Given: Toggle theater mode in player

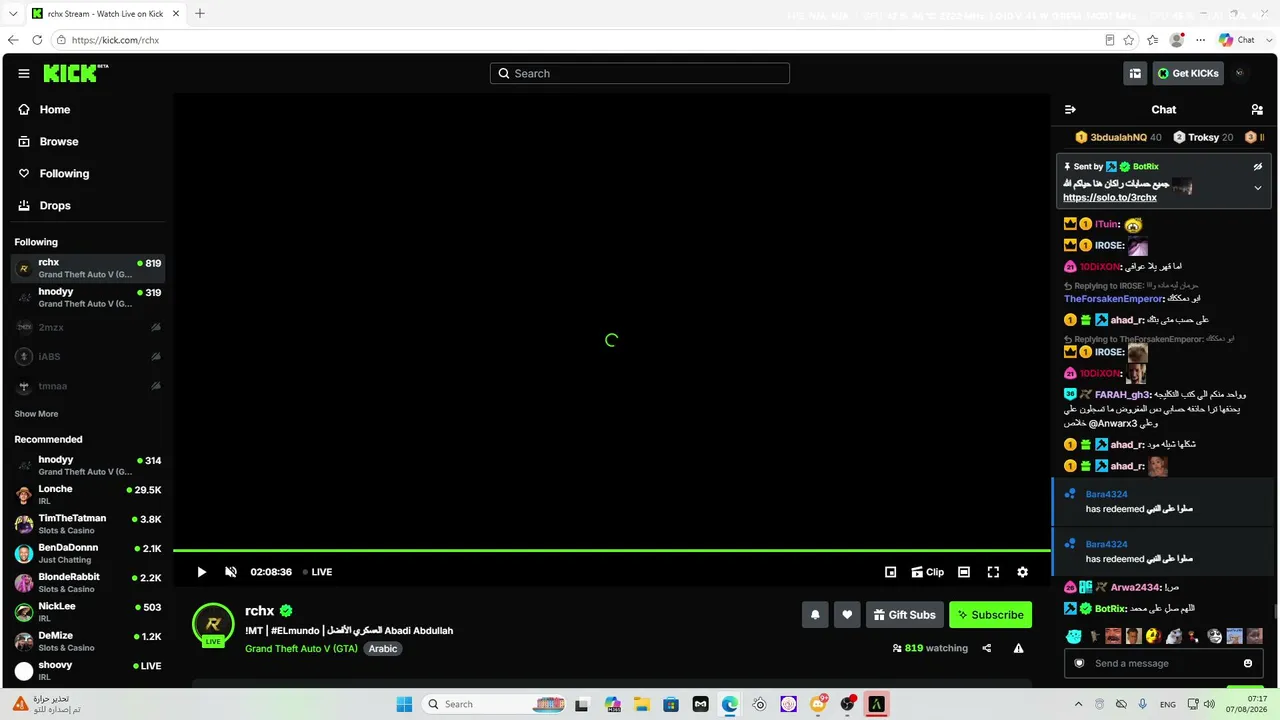Looking at the screenshot, I should (964, 572).
